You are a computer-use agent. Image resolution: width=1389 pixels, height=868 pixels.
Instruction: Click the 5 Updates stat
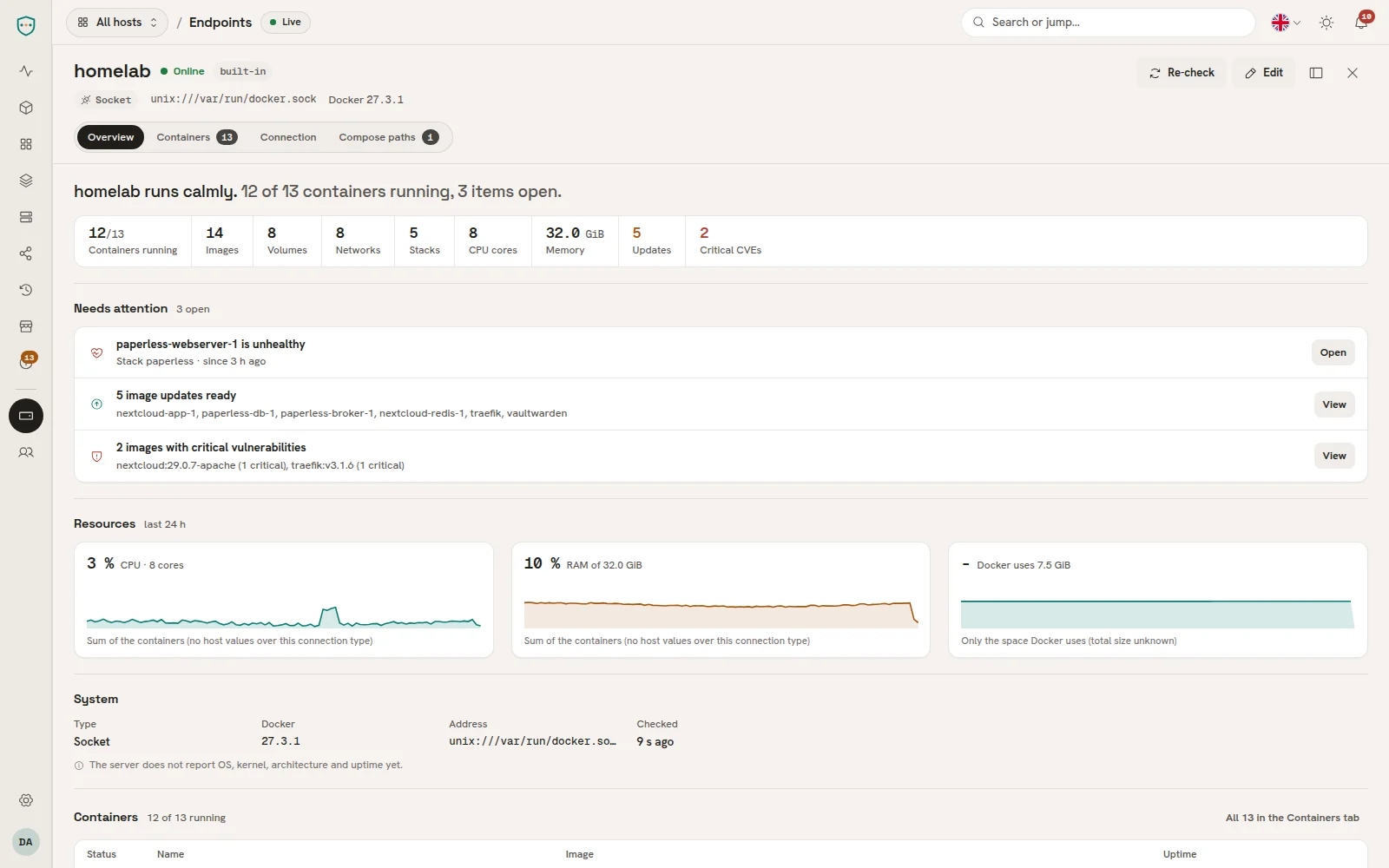click(651, 241)
